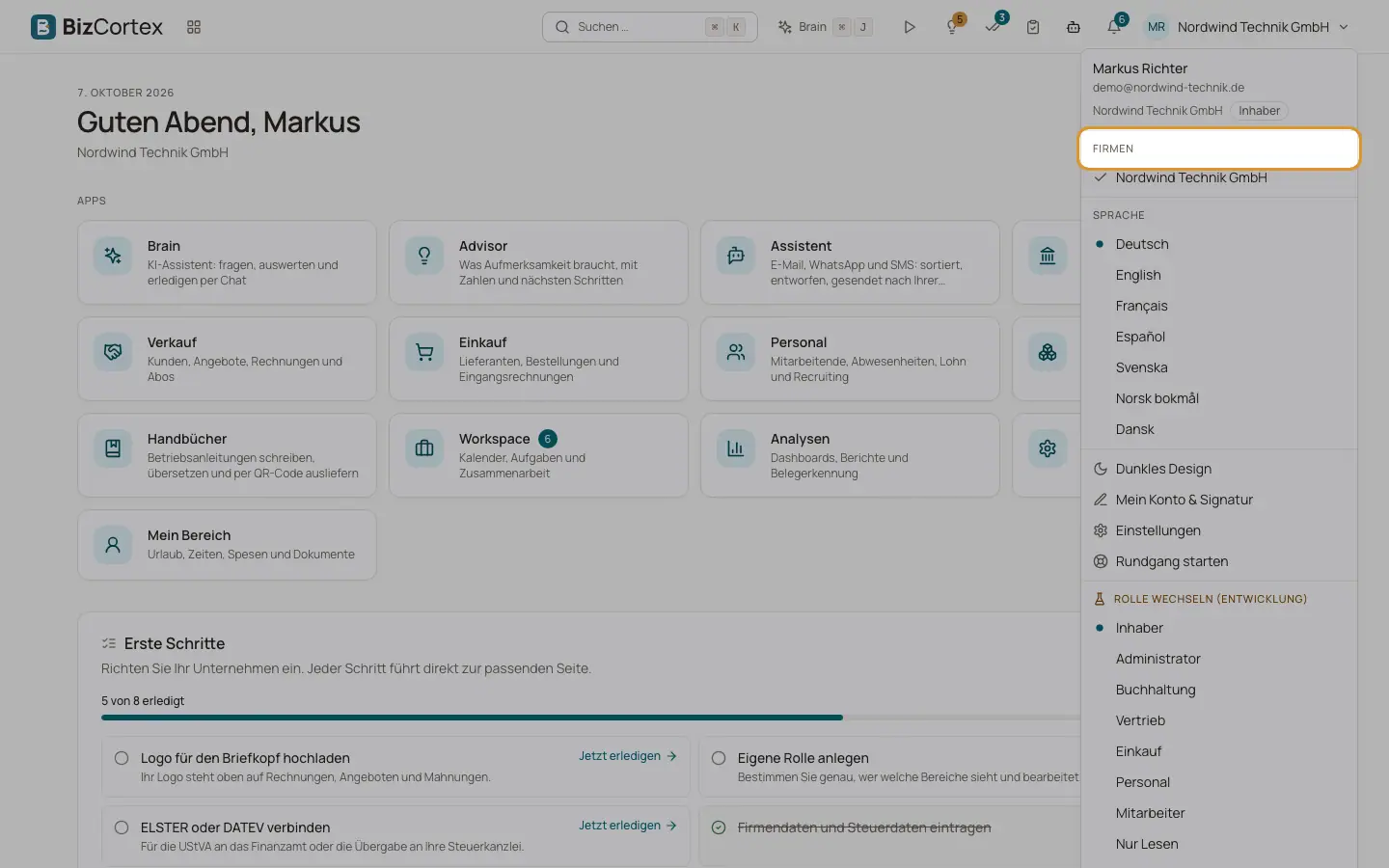Click the BizCortex logo

tap(96, 27)
